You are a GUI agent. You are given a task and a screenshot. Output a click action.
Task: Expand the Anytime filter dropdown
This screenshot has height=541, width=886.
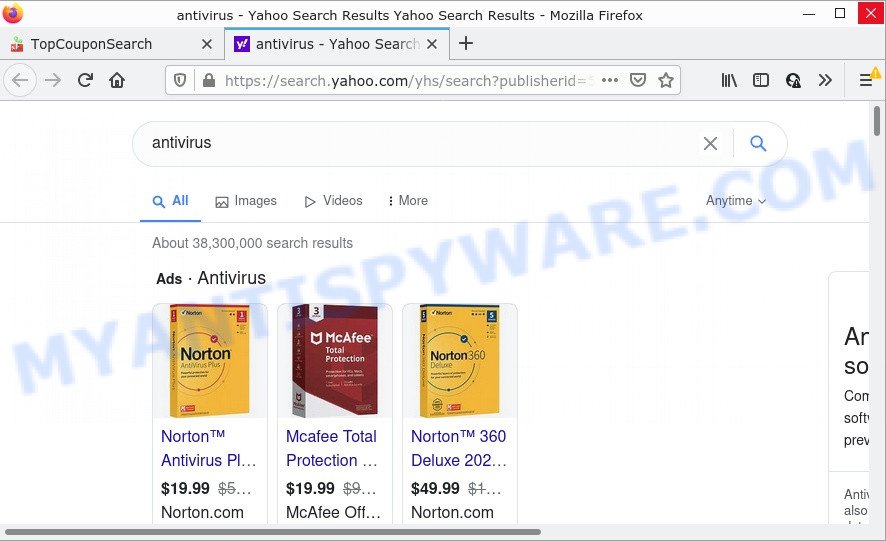[x=736, y=201]
